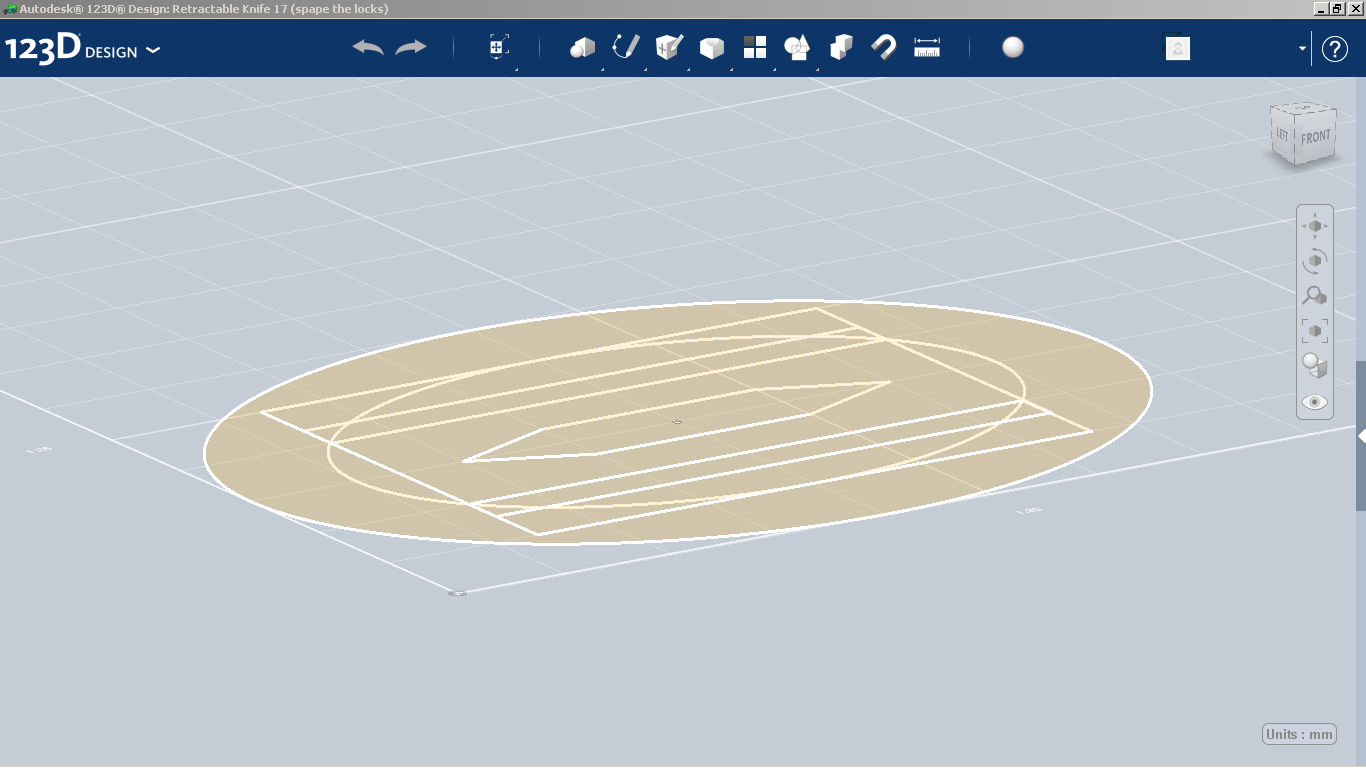1366x768 pixels.
Task: Select the Measure tool
Action: [x=926, y=46]
